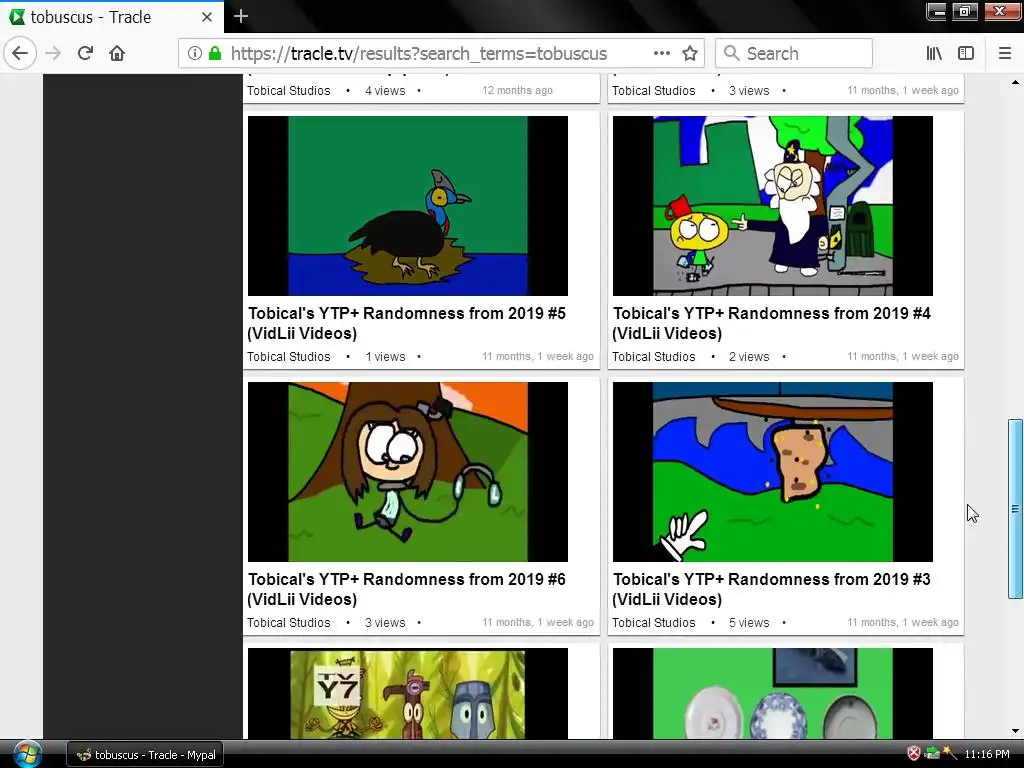Open Tobical Studios channel under #4 video
This screenshot has height=768, width=1024.
(654, 357)
